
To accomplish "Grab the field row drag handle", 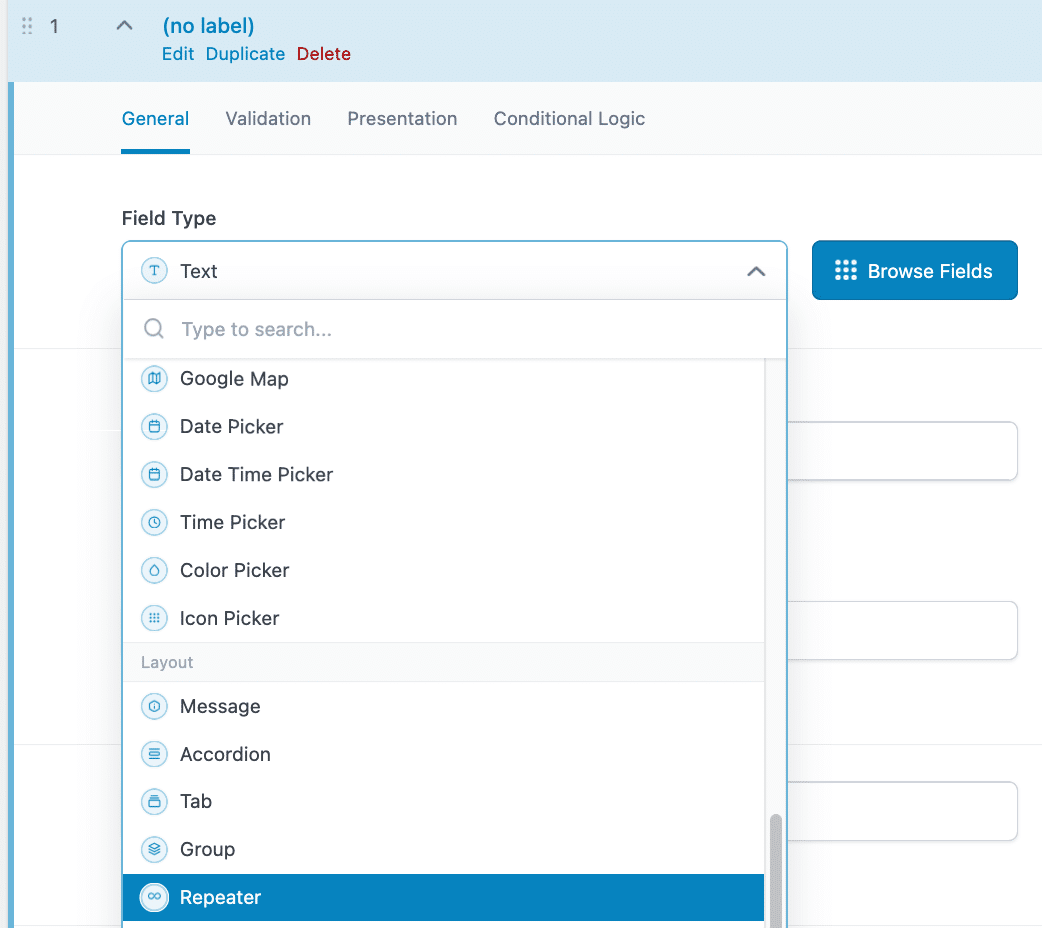I will 27,26.
